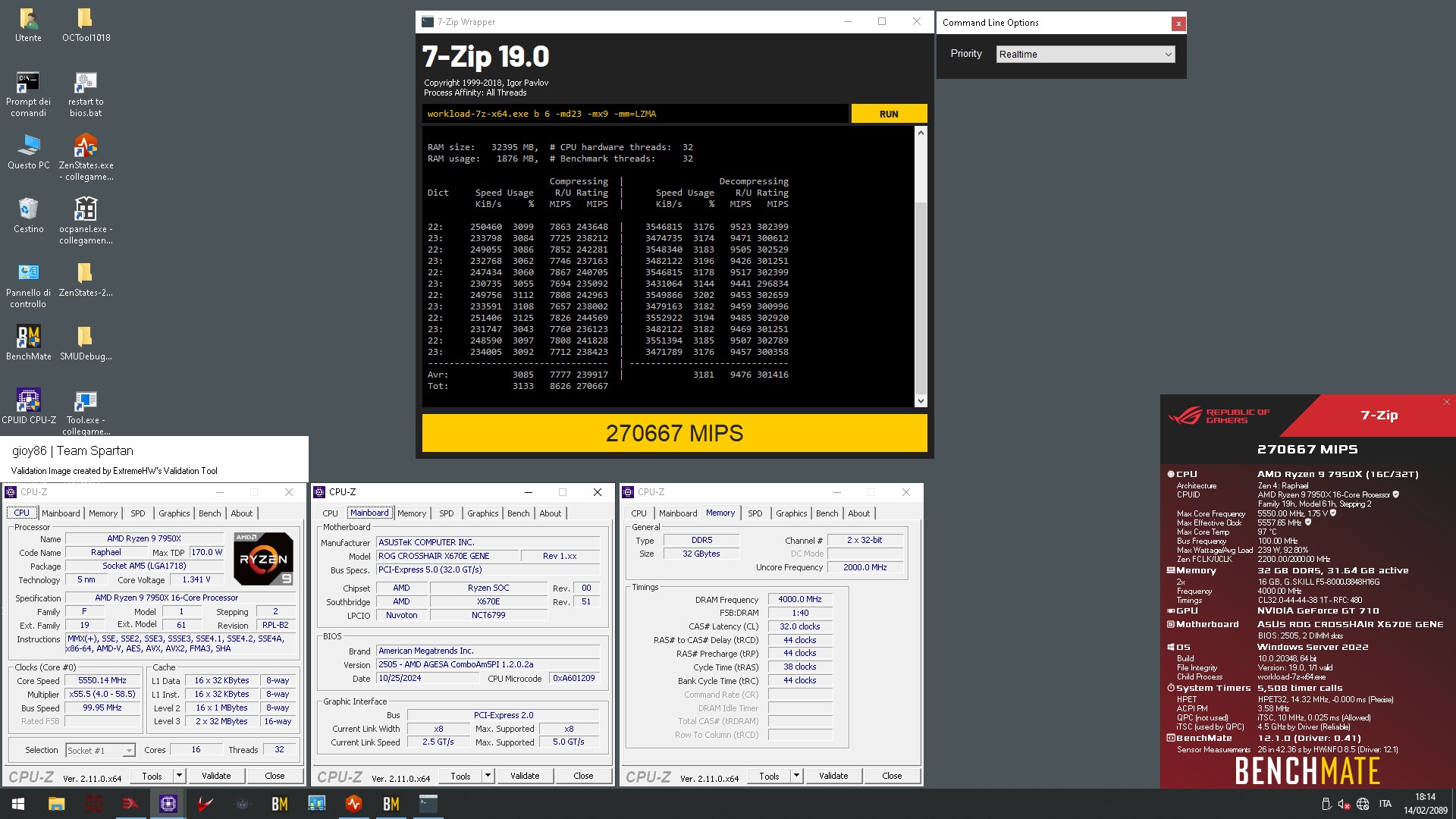Select the ocpanel.exe shortcut icon
1456x819 pixels.
(x=86, y=221)
